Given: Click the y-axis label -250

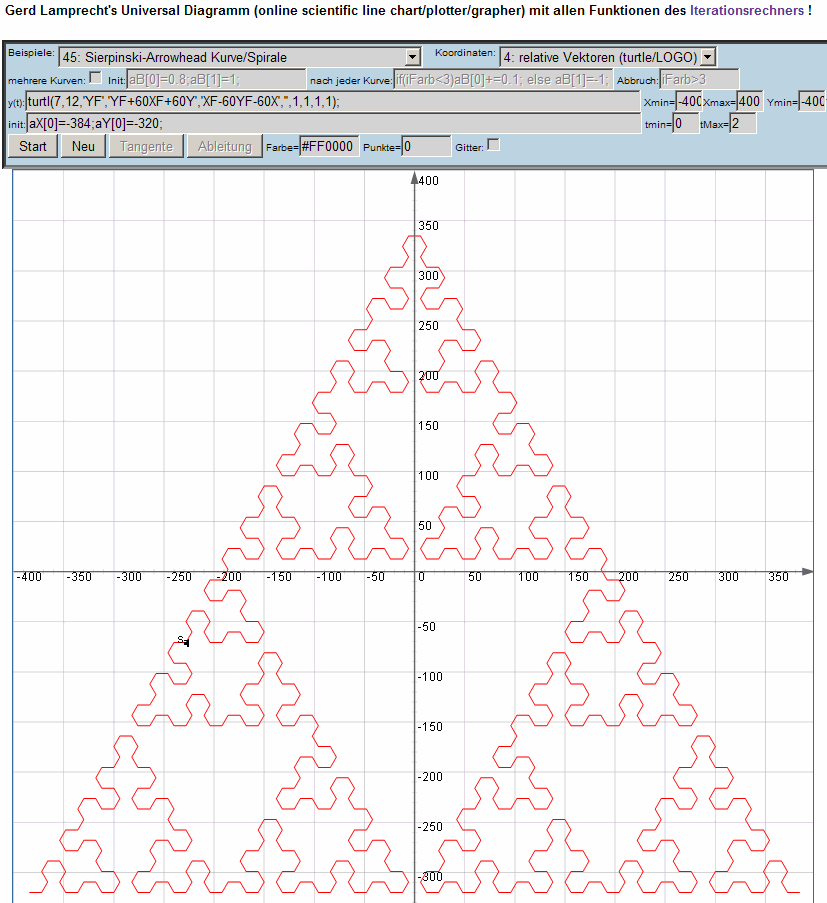Looking at the screenshot, I should (x=430, y=827).
